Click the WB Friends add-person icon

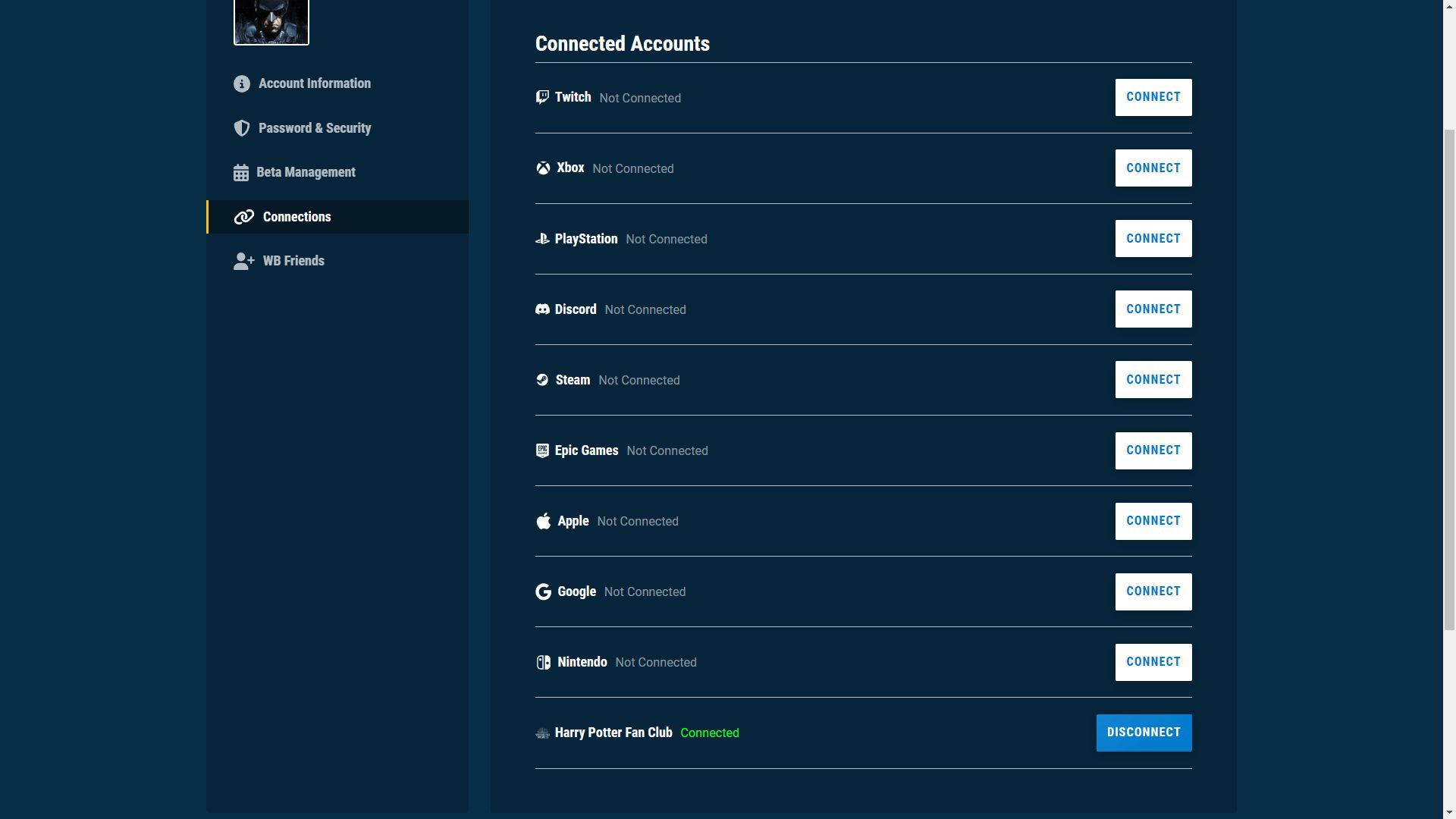point(244,261)
